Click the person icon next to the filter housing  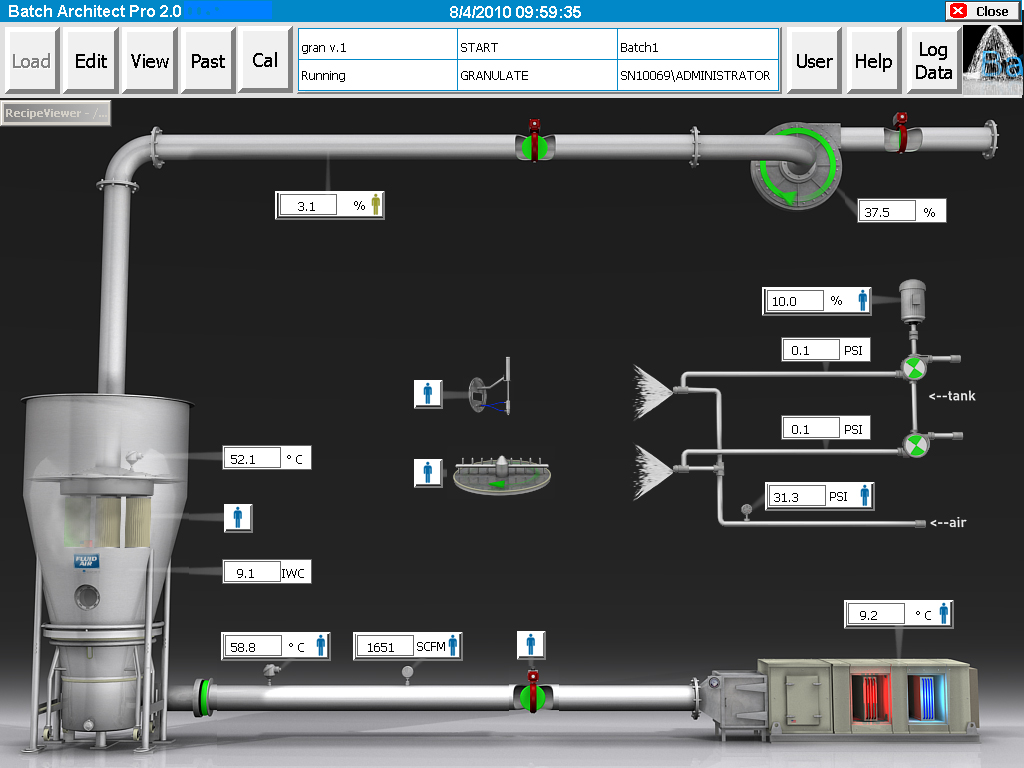pos(238,518)
